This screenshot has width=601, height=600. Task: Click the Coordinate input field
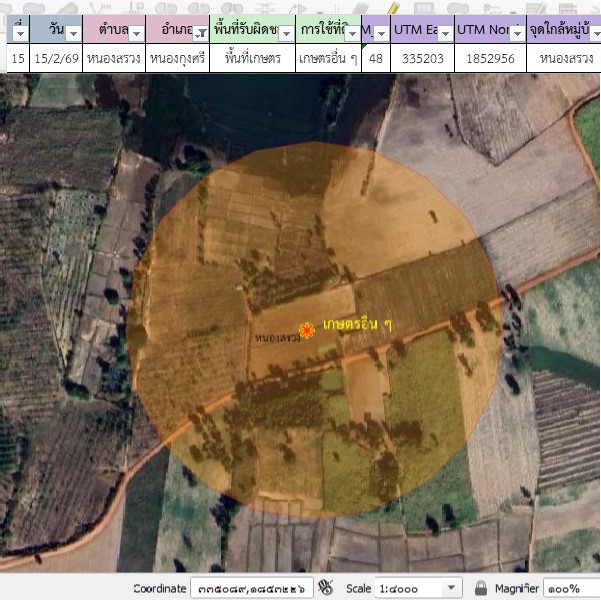pos(252,588)
